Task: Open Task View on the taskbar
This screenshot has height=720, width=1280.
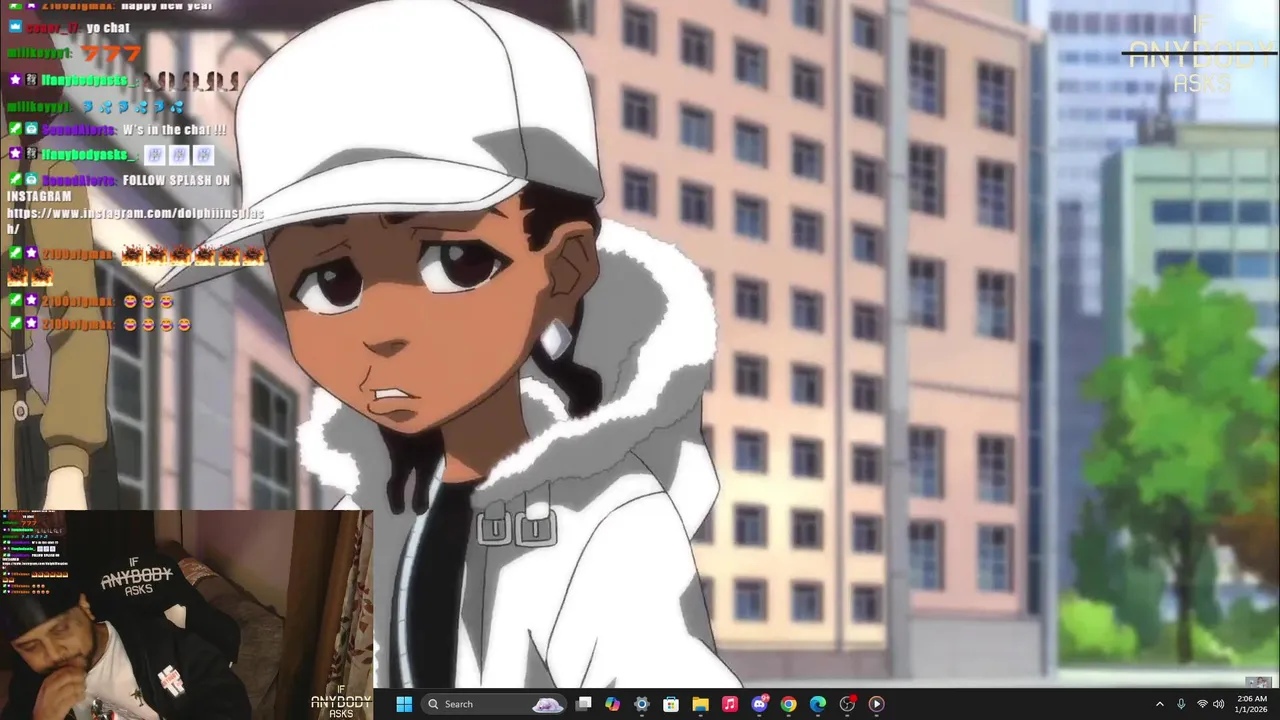Action: (x=584, y=704)
